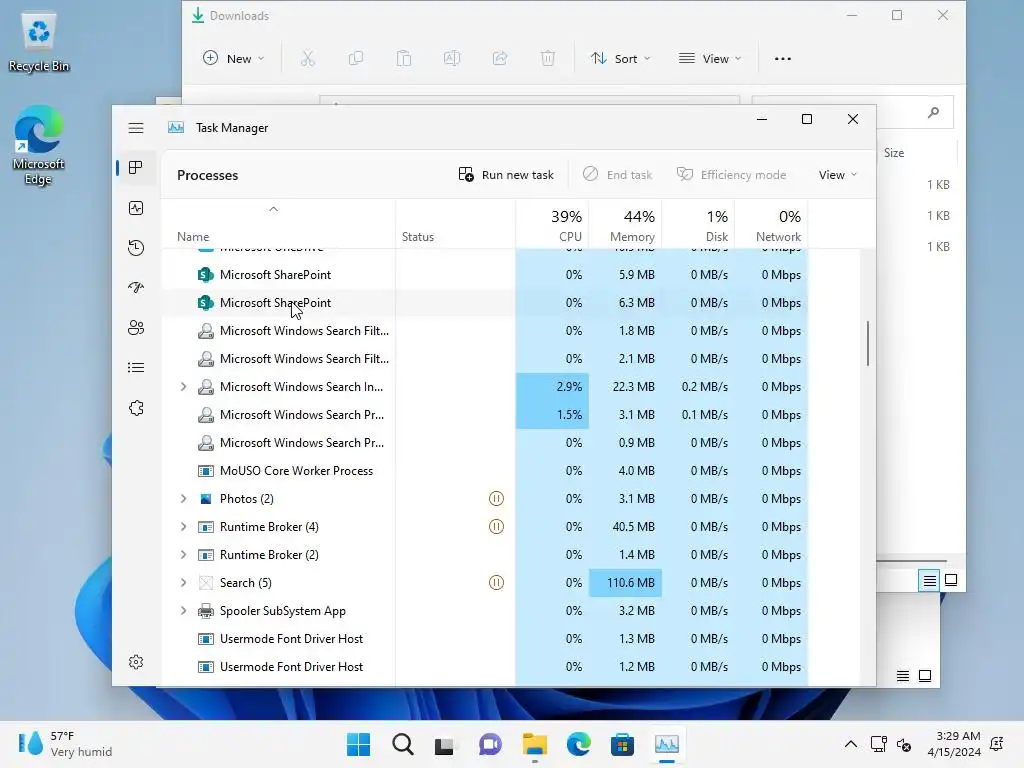Click Cut icon in Downloads toolbar
Screen dimensions: 1024x768
coord(308,59)
